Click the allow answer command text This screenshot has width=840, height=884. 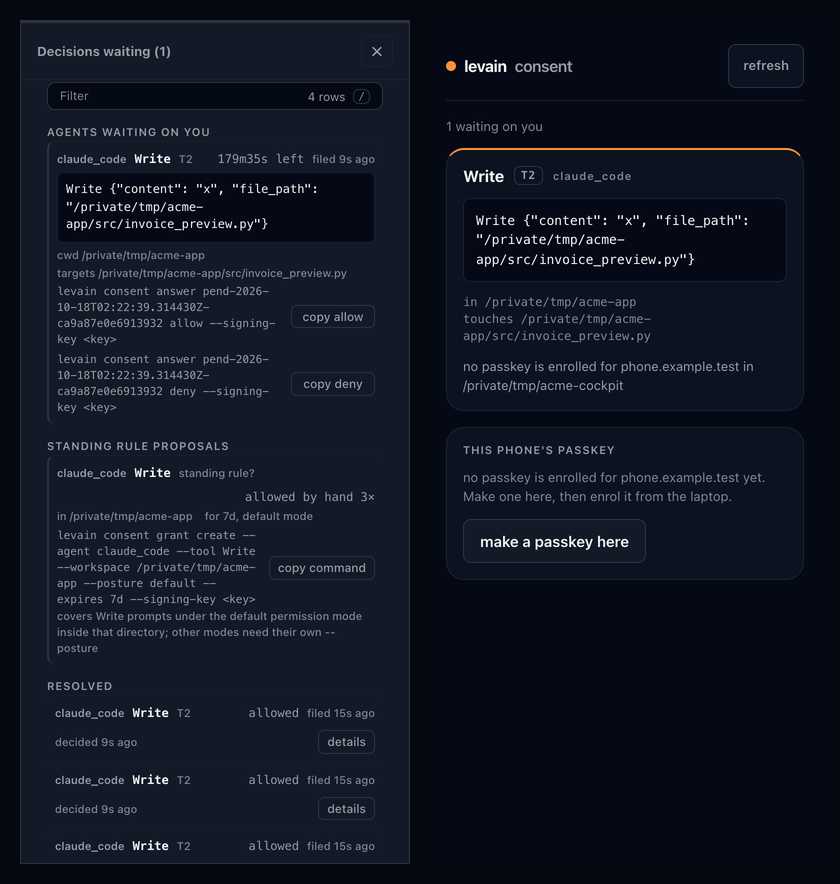click(x=166, y=315)
